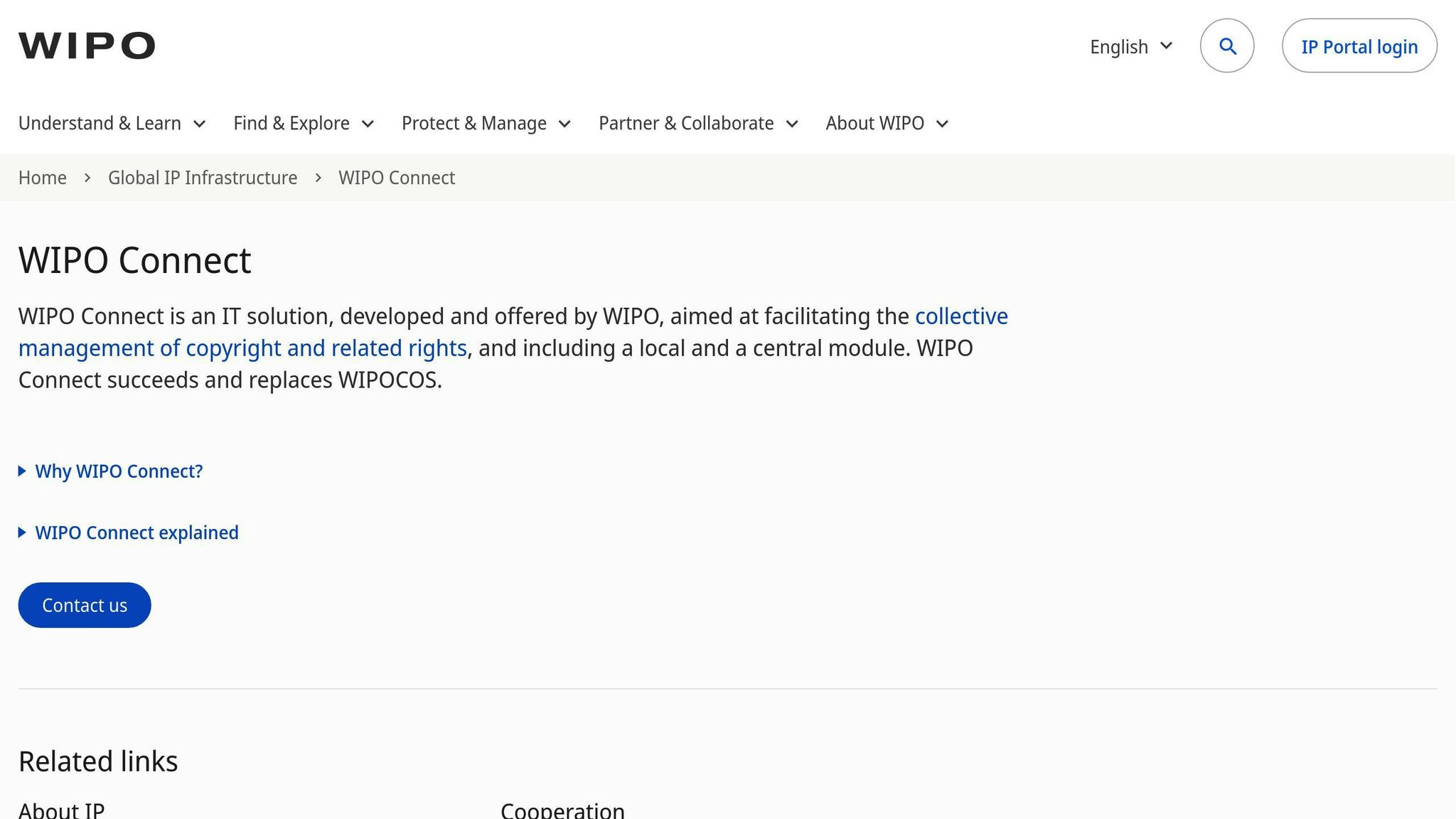Click the WIPO logo

click(87, 45)
